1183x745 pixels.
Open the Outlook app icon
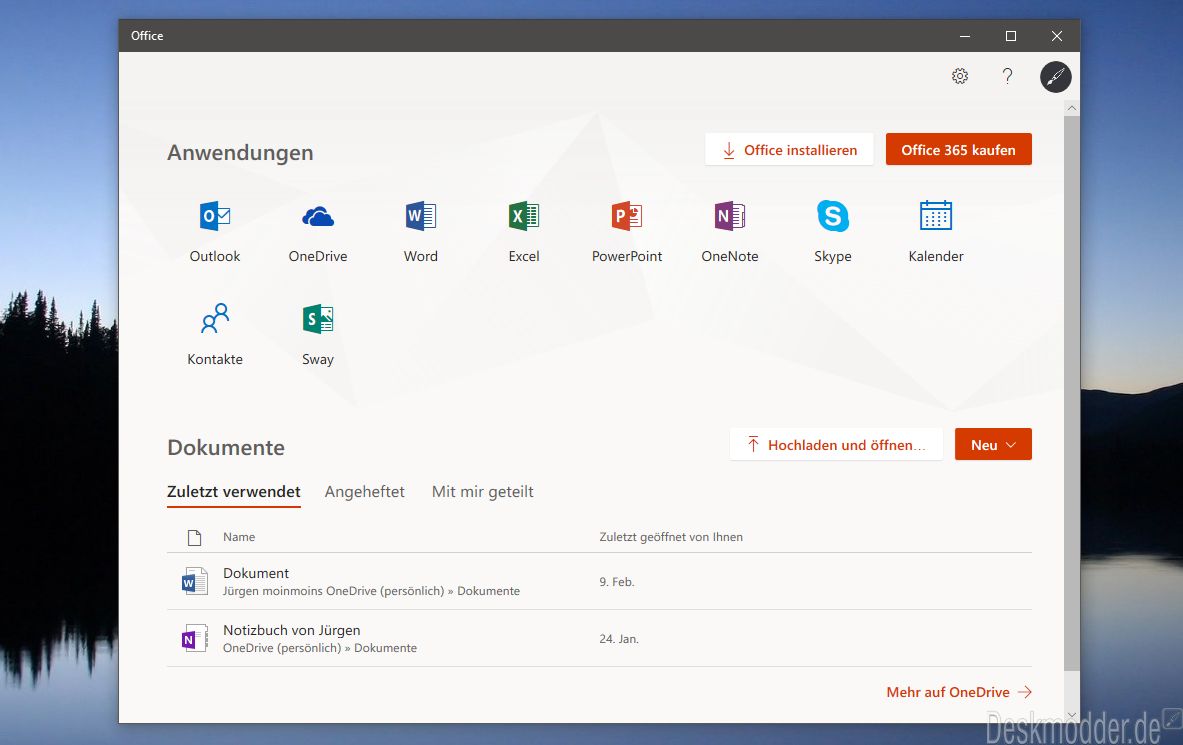click(x=214, y=217)
